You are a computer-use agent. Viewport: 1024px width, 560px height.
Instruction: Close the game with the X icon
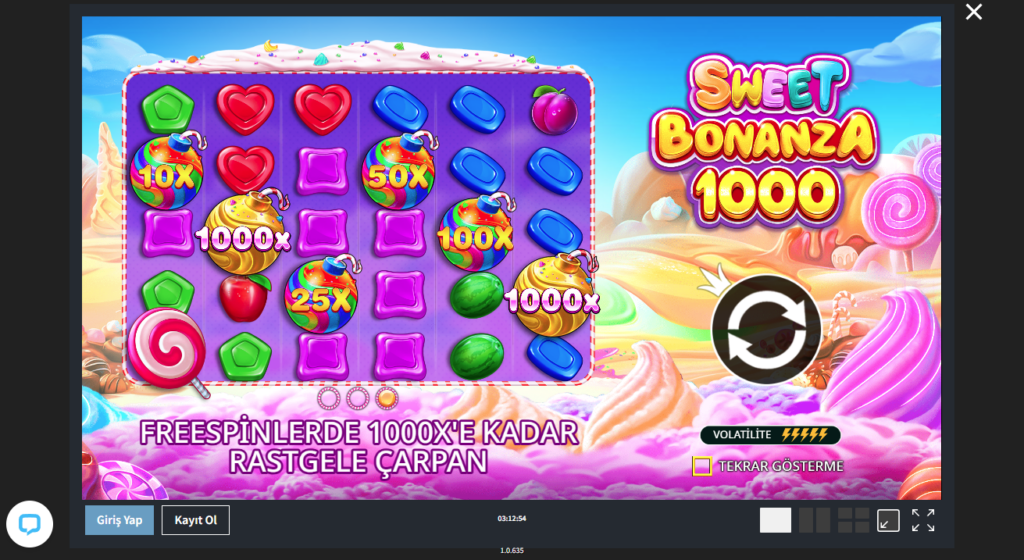[974, 12]
